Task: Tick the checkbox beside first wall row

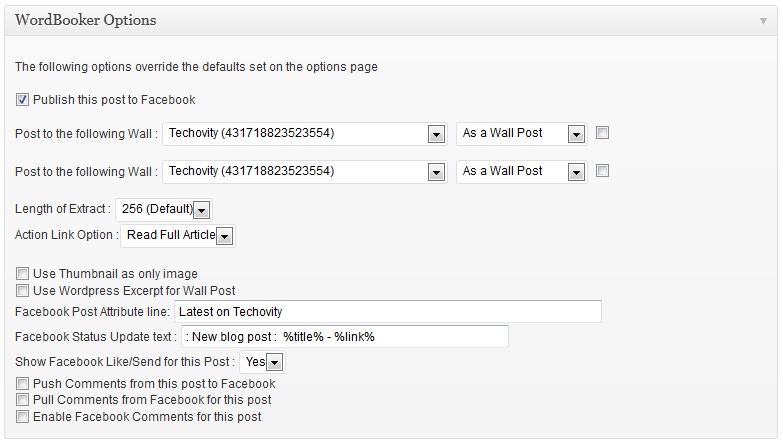Action: point(602,133)
